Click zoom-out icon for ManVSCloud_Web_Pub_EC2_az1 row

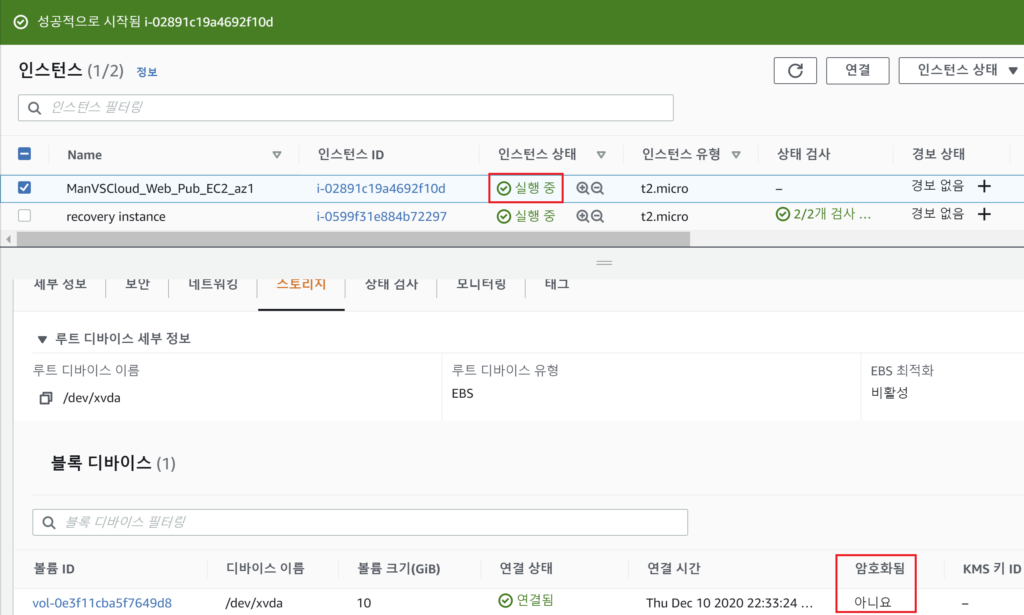[x=597, y=188]
